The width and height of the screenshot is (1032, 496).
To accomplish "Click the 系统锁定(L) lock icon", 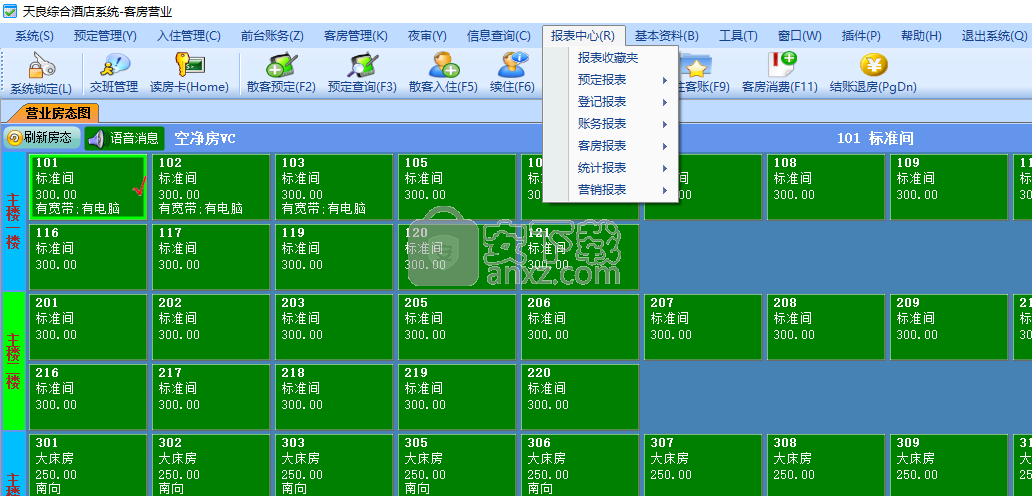I will tap(41, 65).
